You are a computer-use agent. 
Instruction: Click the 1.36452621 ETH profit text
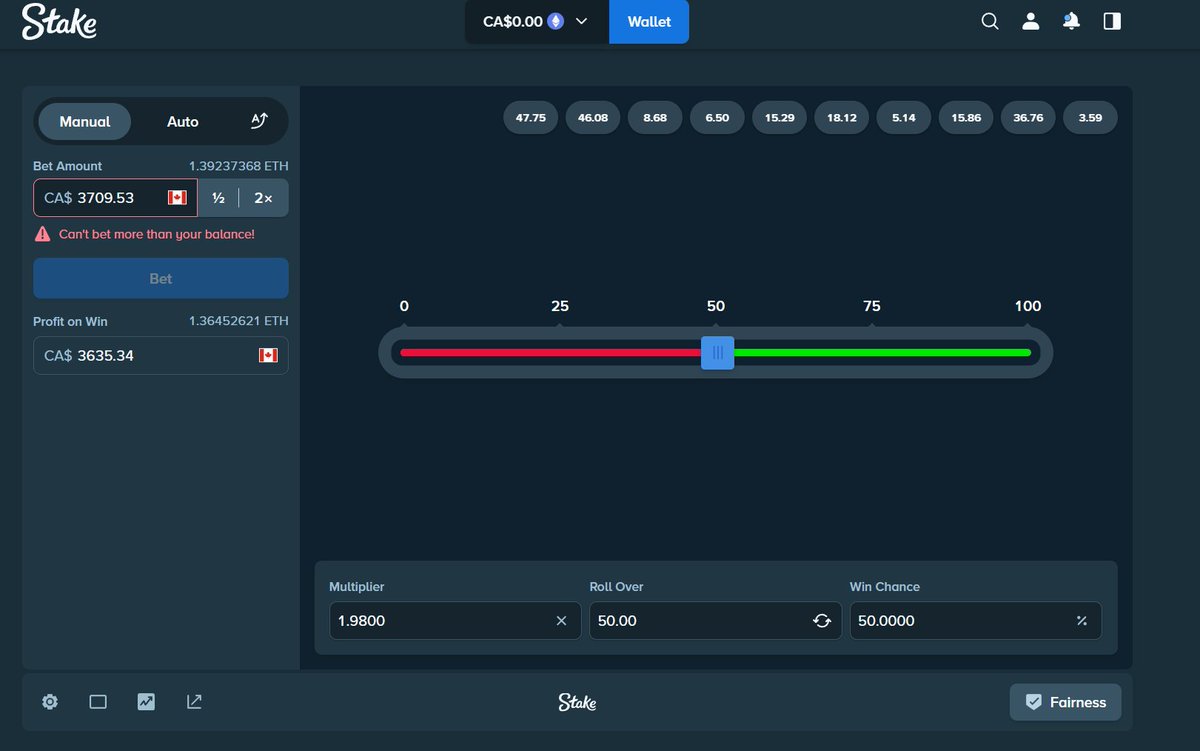239,322
